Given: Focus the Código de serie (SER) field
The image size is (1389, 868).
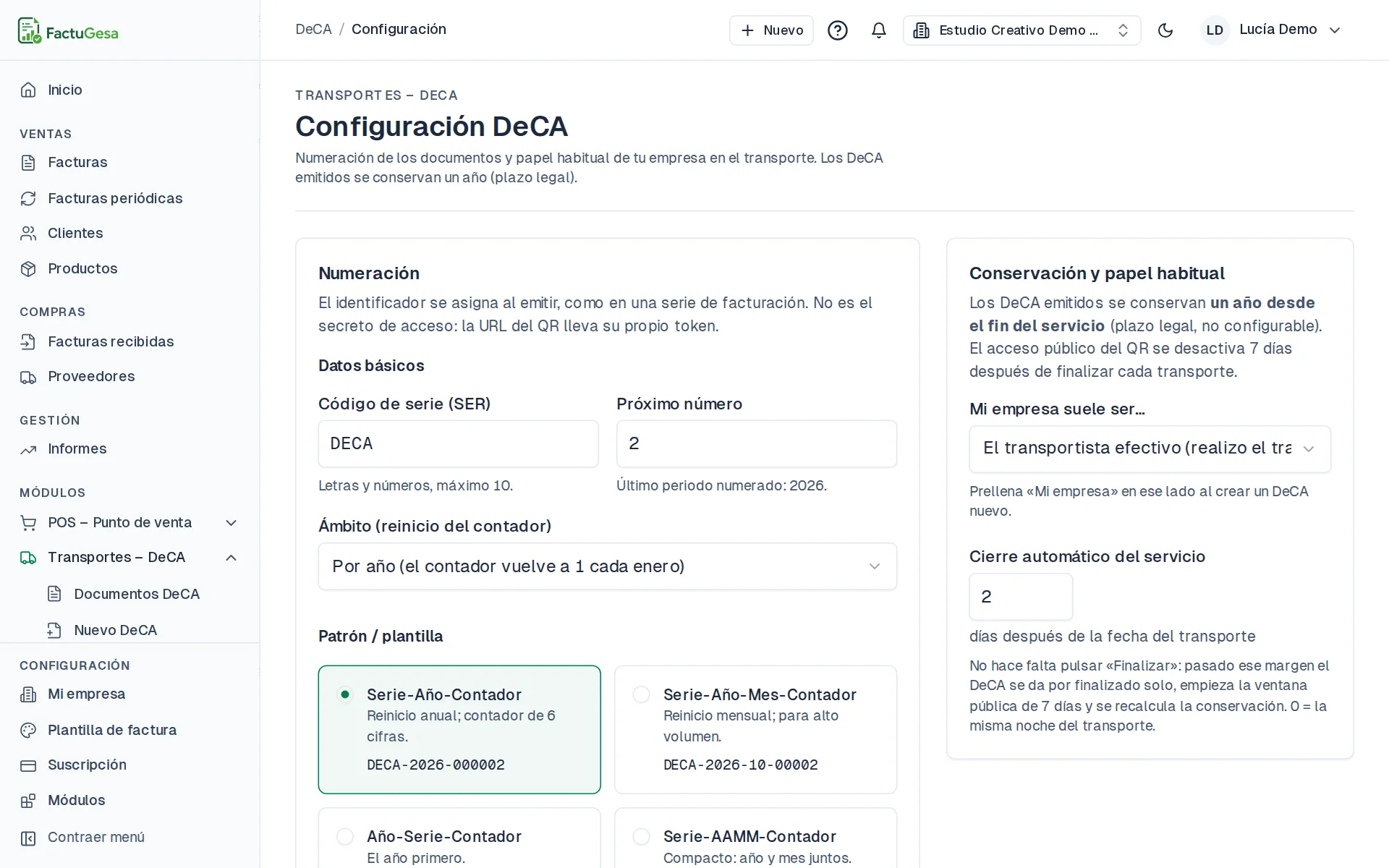Looking at the screenshot, I should coord(459,443).
